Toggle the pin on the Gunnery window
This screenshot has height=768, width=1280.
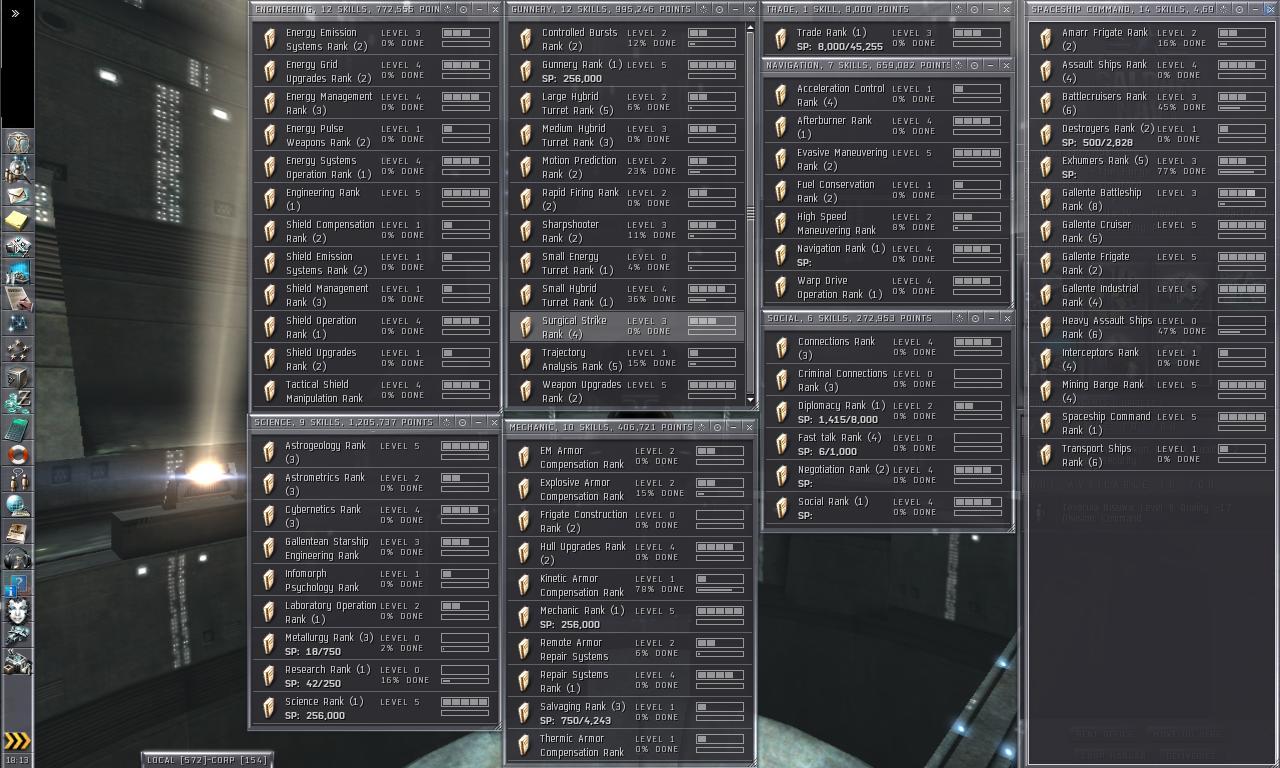click(x=703, y=9)
